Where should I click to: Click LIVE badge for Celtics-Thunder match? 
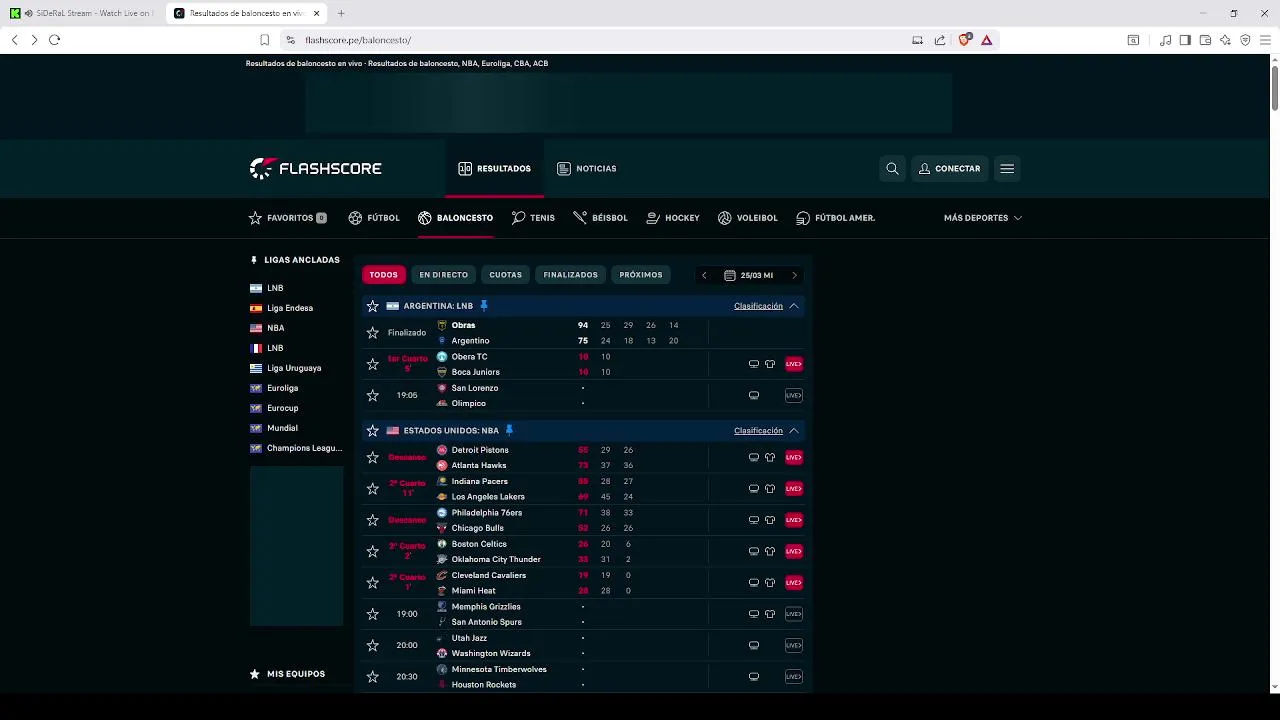point(794,552)
